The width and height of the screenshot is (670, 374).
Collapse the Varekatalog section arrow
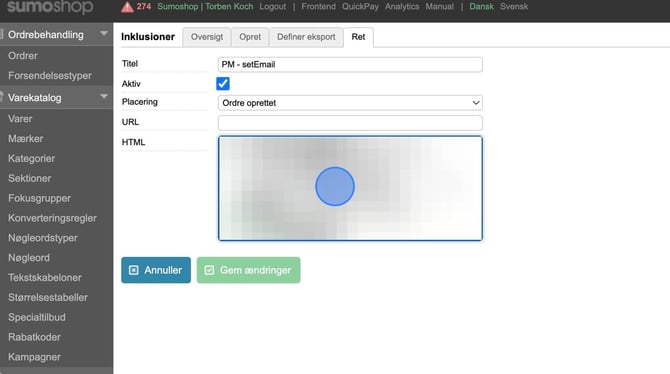[103, 97]
